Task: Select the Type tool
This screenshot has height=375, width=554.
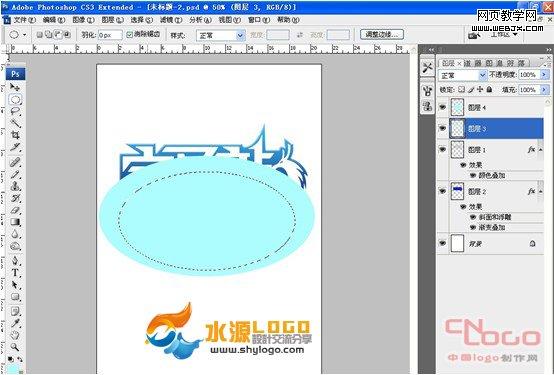Action: click(15, 273)
